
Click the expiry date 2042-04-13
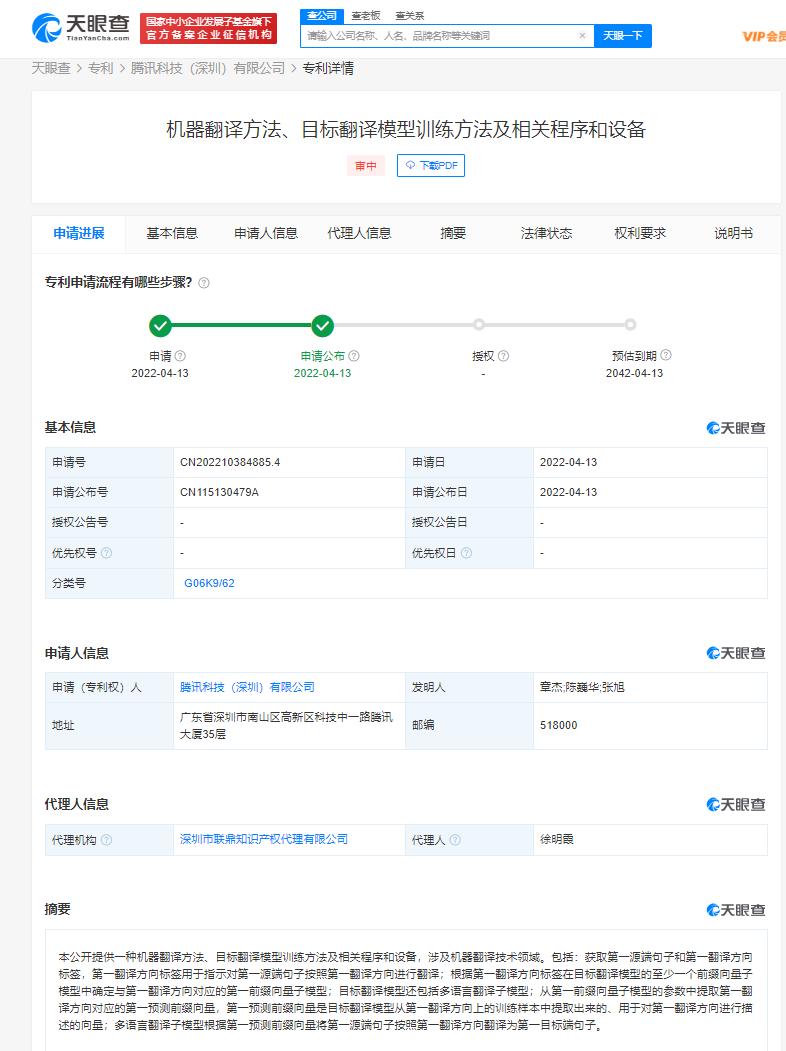(635, 373)
